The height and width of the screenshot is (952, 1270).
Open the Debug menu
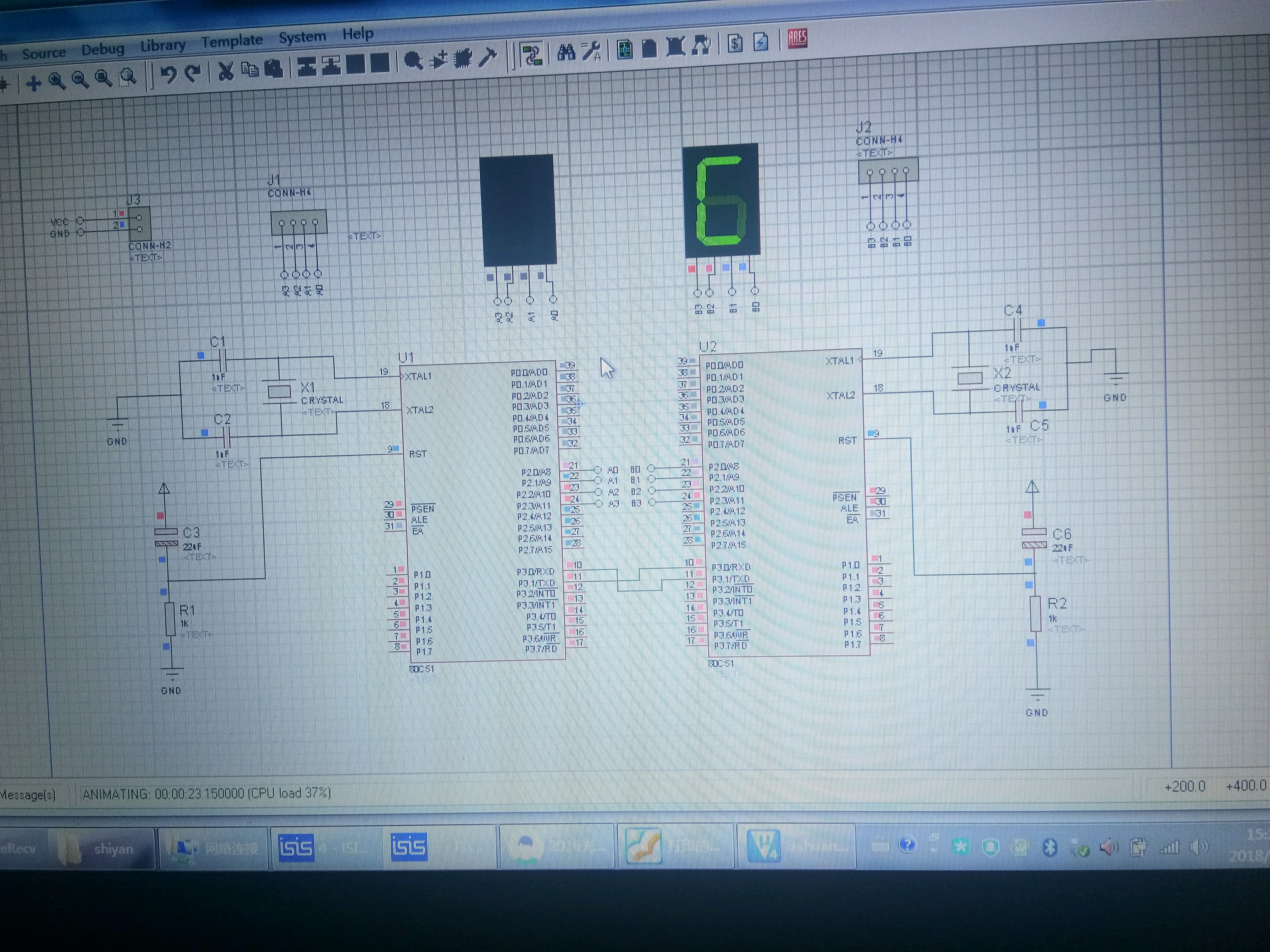103,49
